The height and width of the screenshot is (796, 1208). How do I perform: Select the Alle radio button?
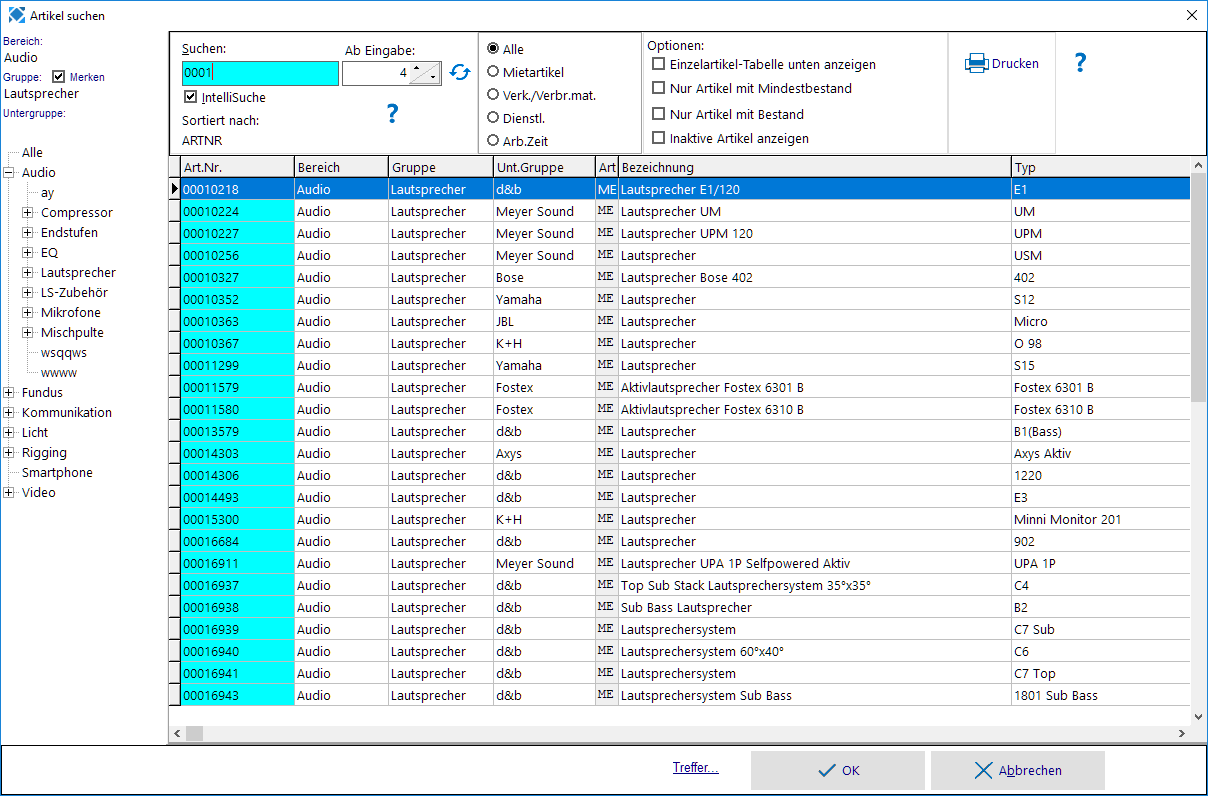[493, 48]
